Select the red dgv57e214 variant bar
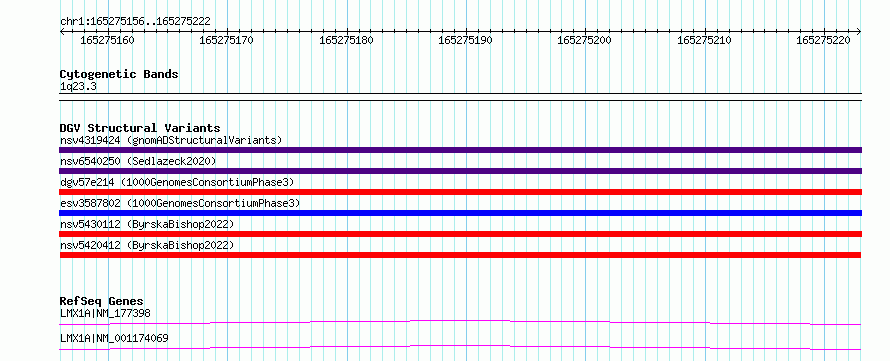 460,192
